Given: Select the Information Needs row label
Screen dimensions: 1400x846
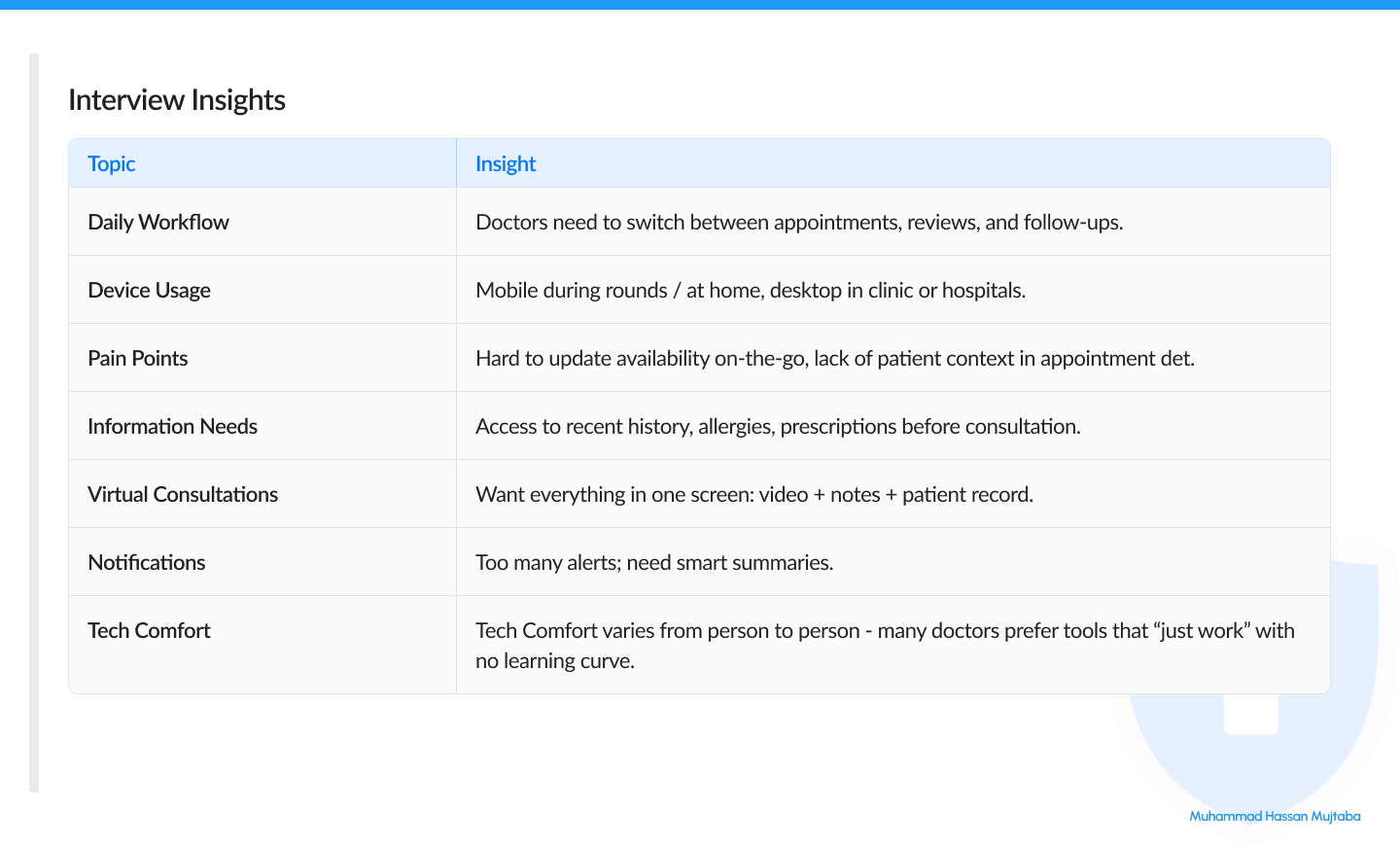Looking at the screenshot, I should pos(172,426).
